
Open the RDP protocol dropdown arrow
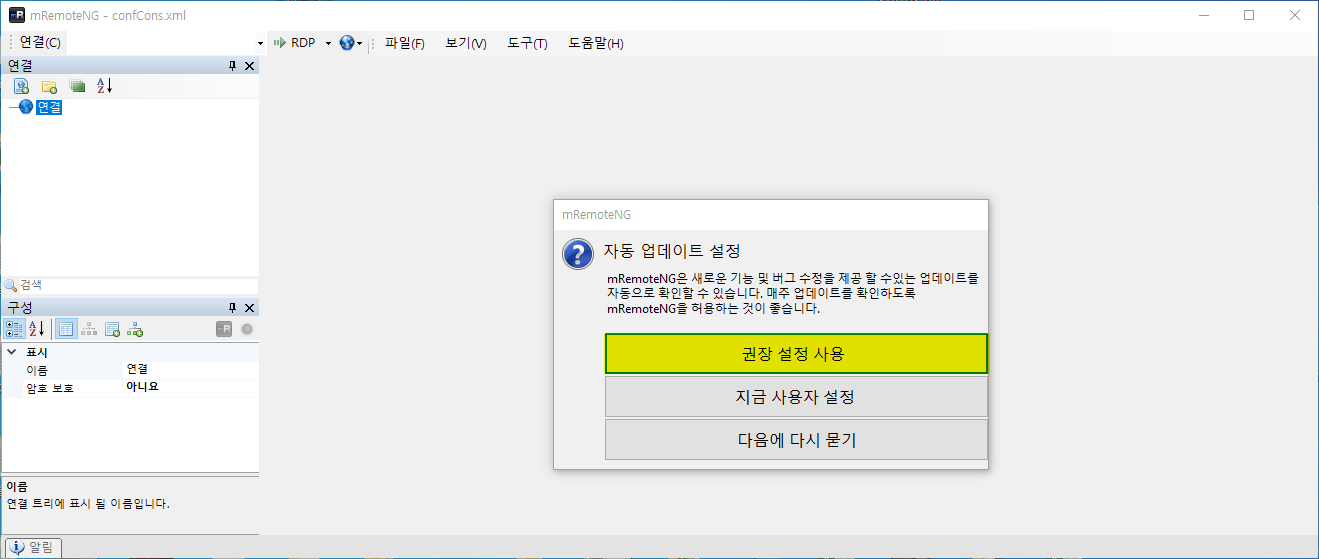coord(328,43)
